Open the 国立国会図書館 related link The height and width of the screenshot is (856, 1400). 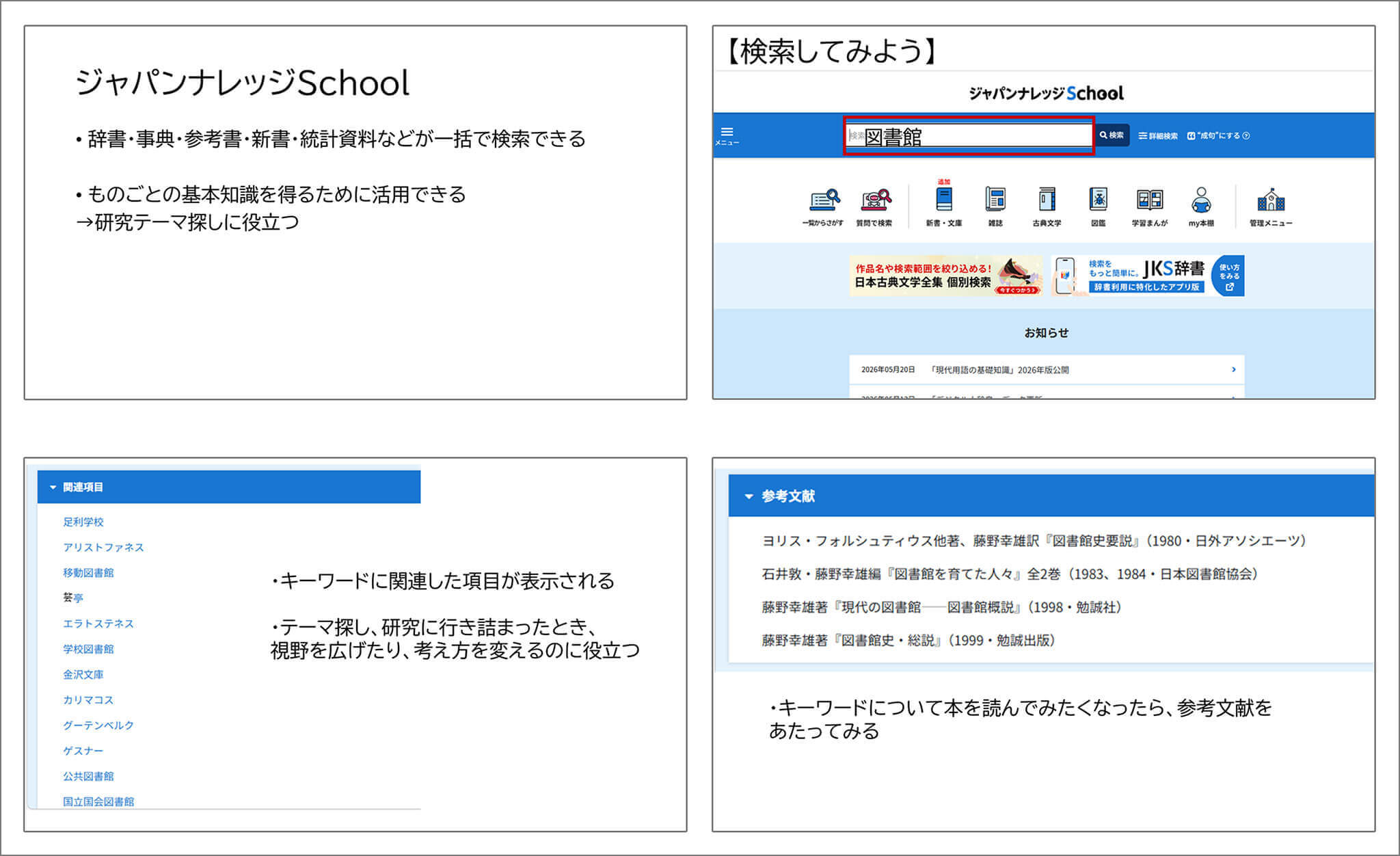(x=98, y=801)
